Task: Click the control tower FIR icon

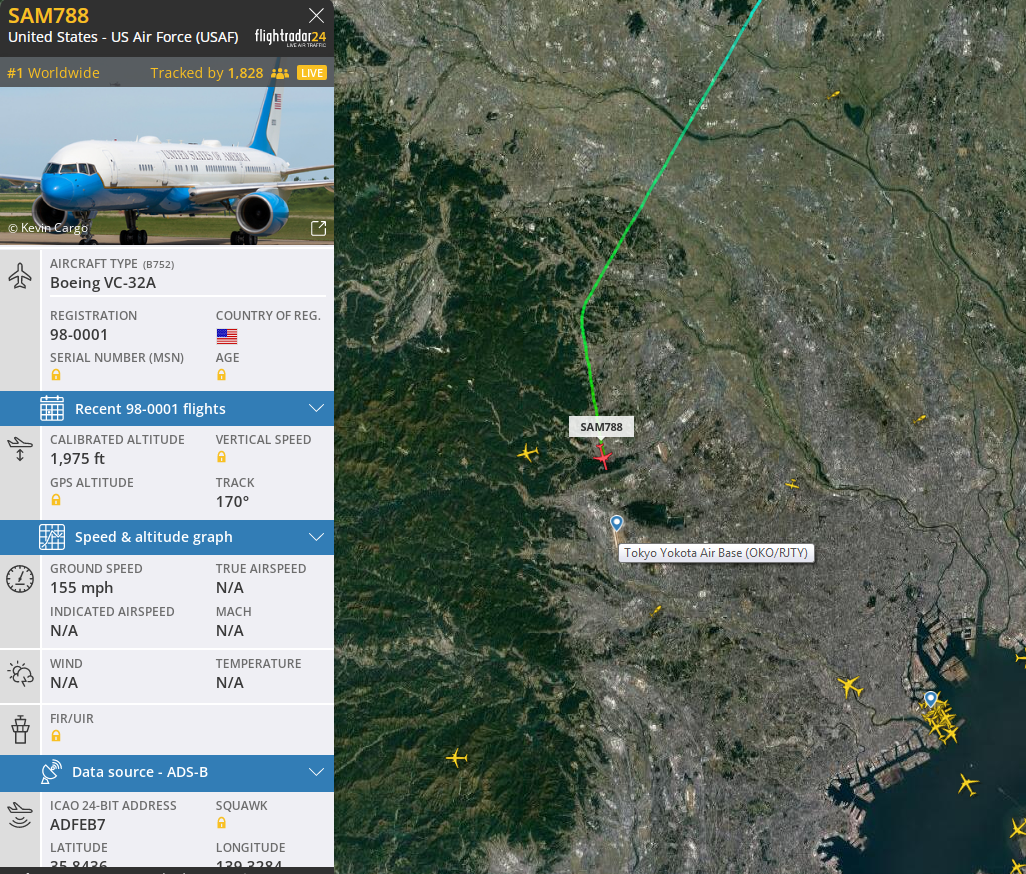Action: pyautogui.click(x=20, y=729)
